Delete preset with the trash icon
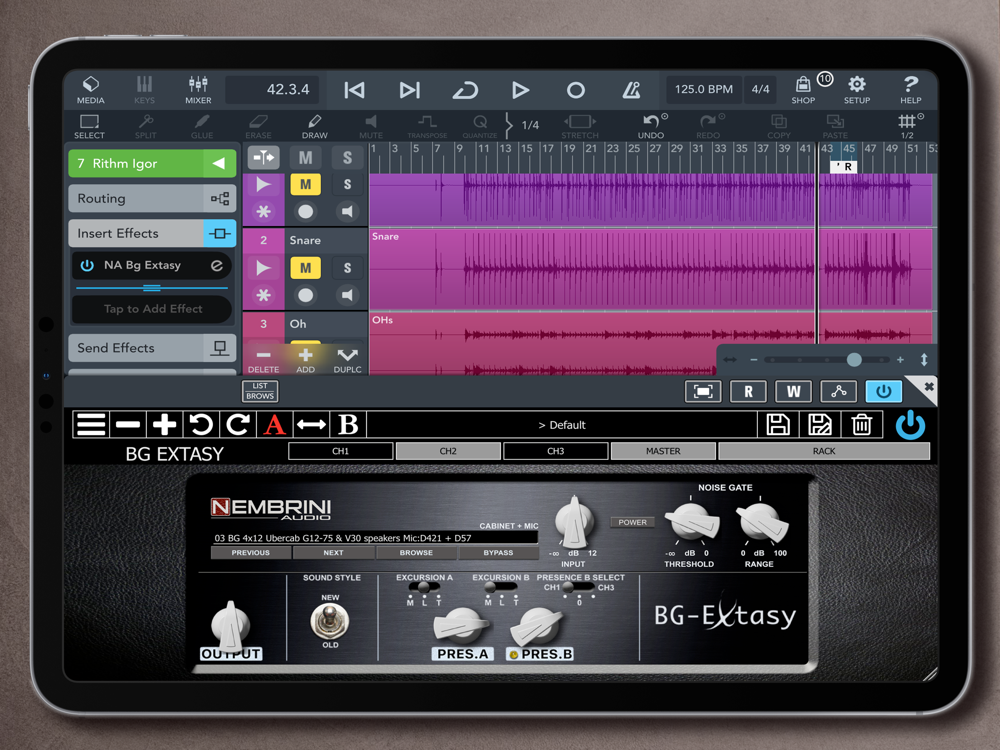Screen dimensions: 1000x750 click(862, 425)
